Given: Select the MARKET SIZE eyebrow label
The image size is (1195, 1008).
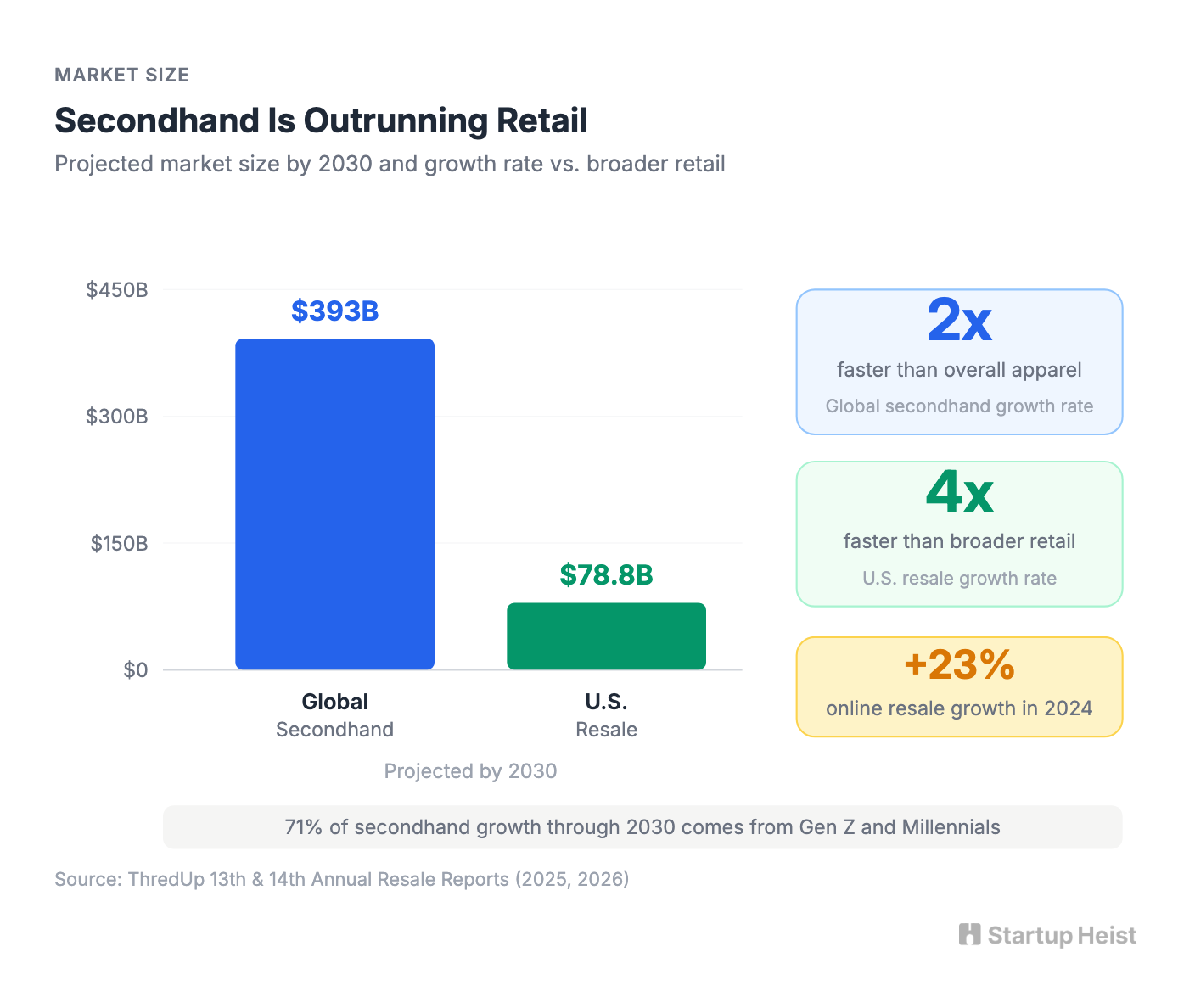Looking at the screenshot, I should coord(121,75).
